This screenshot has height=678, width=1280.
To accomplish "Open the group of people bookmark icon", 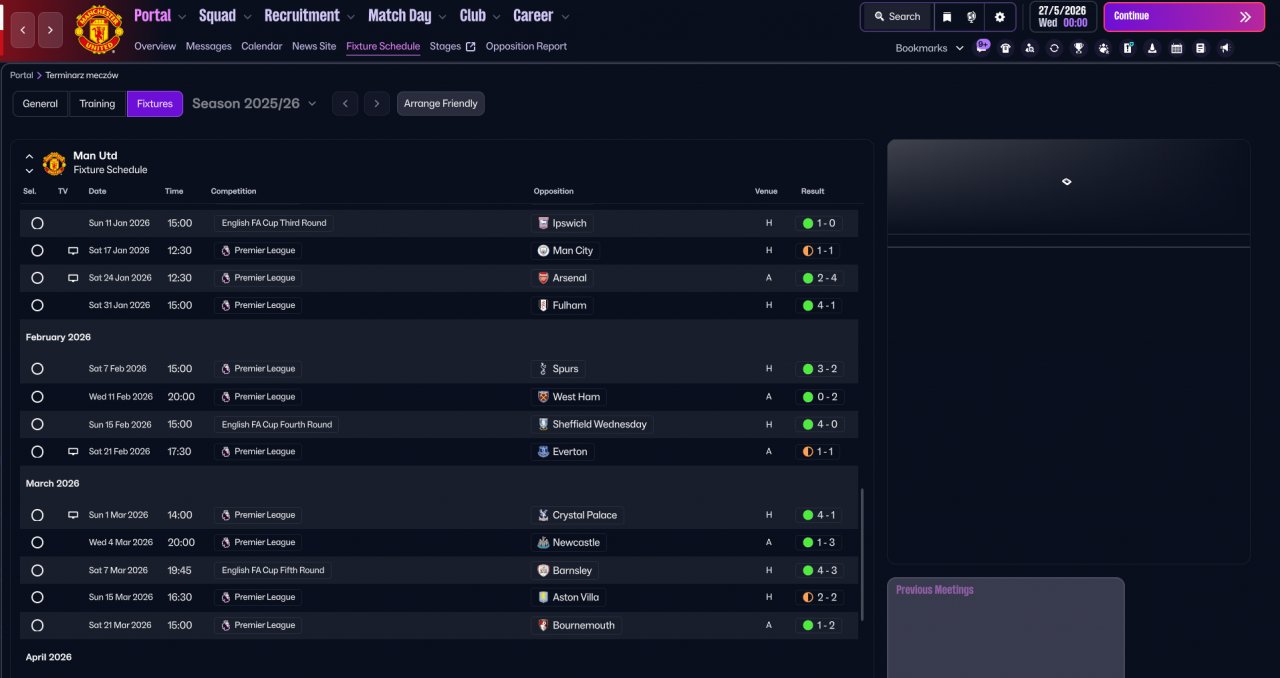I will pyautogui.click(x=1103, y=48).
